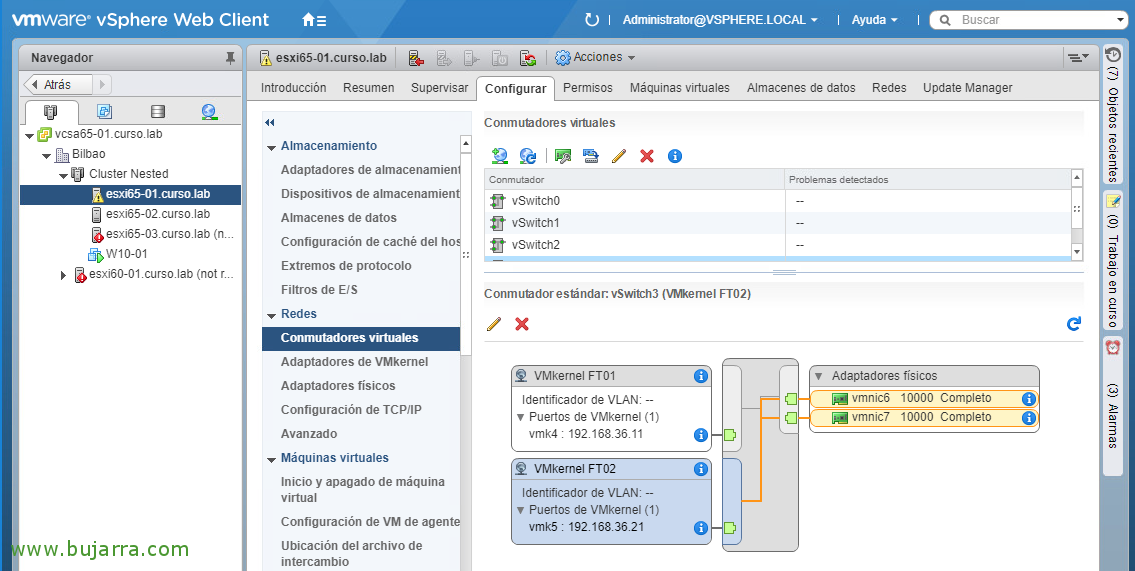The width and height of the screenshot is (1135, 571).
Task: Open Storage navigator tab icon
Action: coord(157,111)
